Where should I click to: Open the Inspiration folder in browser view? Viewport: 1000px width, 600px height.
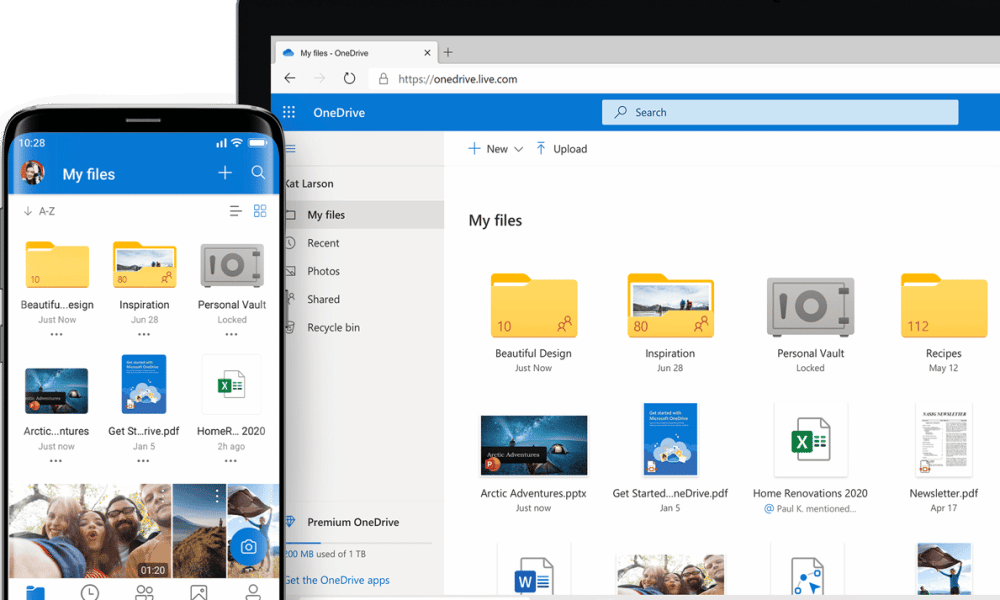pos(670,305)
